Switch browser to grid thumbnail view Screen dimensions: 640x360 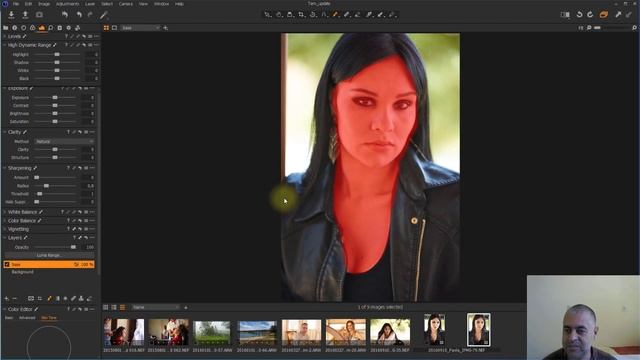[106, 307]
